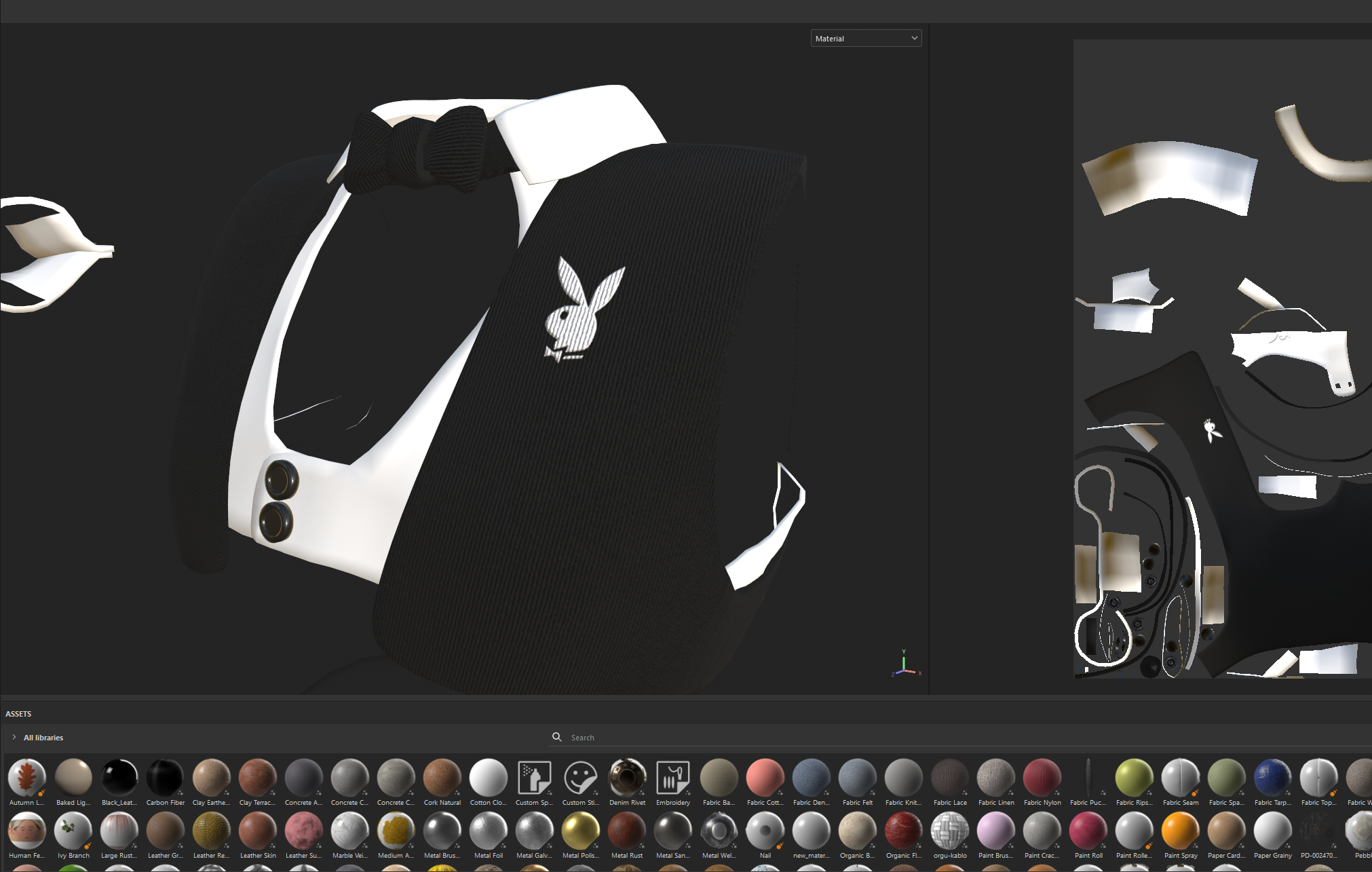Choose the Metal Foil material

click(488, 830)
